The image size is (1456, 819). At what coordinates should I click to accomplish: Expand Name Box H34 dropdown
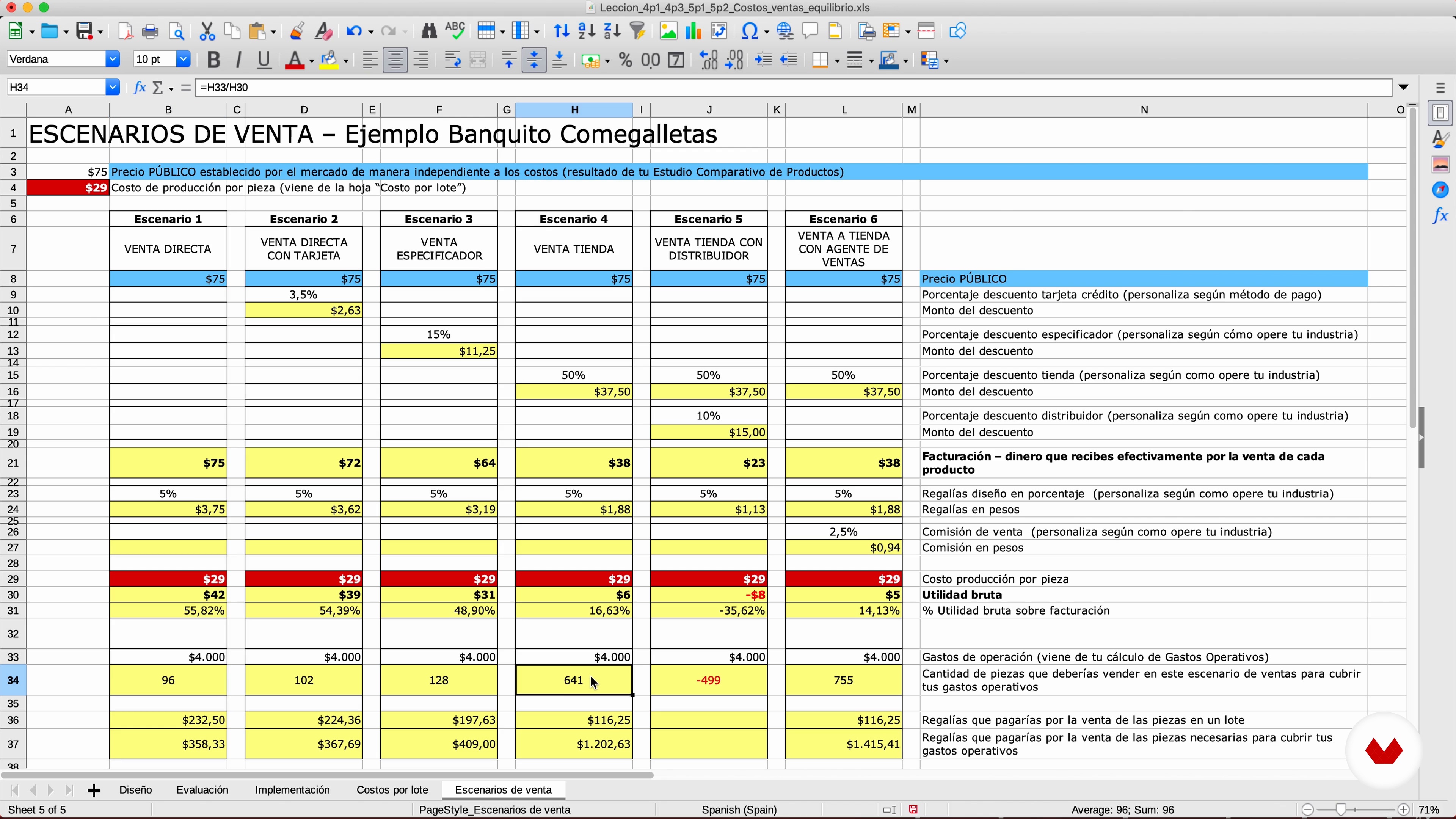click(x=113, y=87)
